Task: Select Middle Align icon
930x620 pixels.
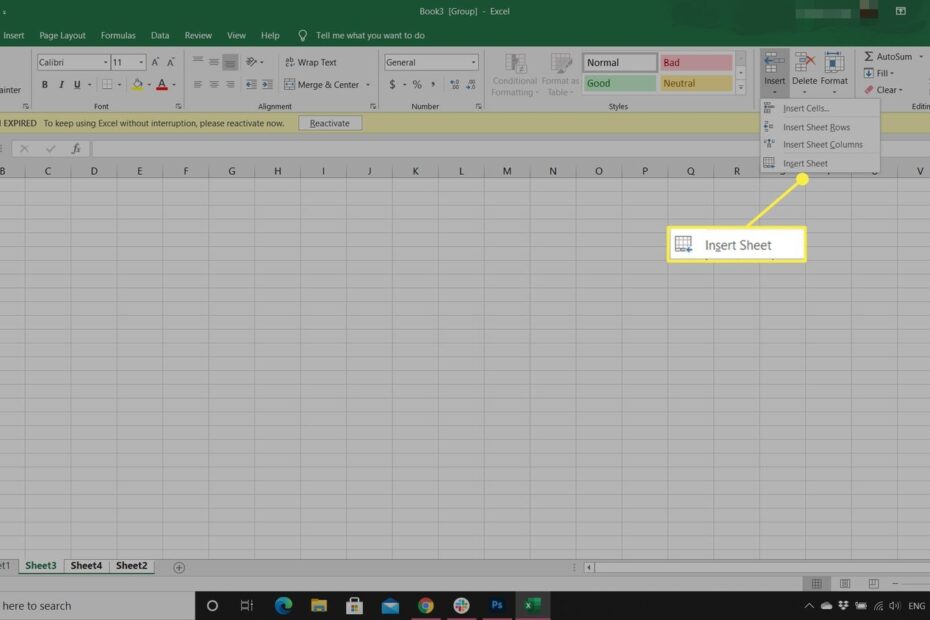Action: click(214, 62)
